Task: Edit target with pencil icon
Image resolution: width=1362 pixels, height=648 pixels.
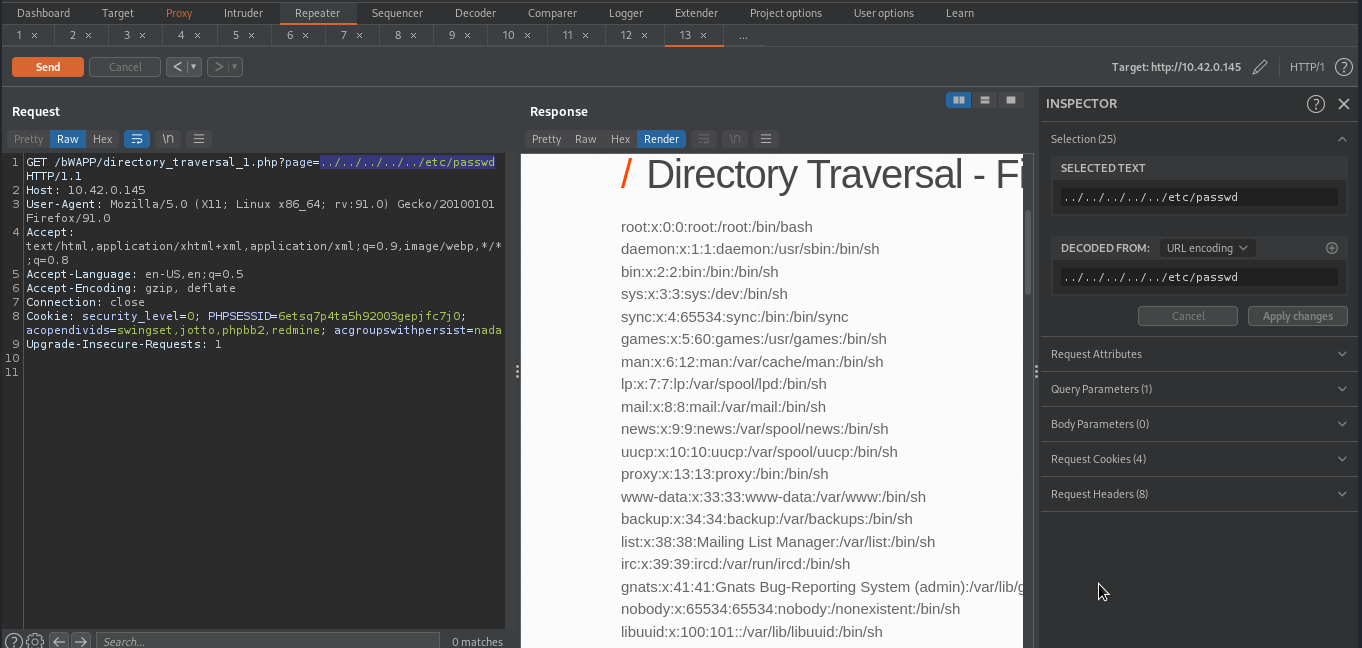Action: (x=1260, y=67)
